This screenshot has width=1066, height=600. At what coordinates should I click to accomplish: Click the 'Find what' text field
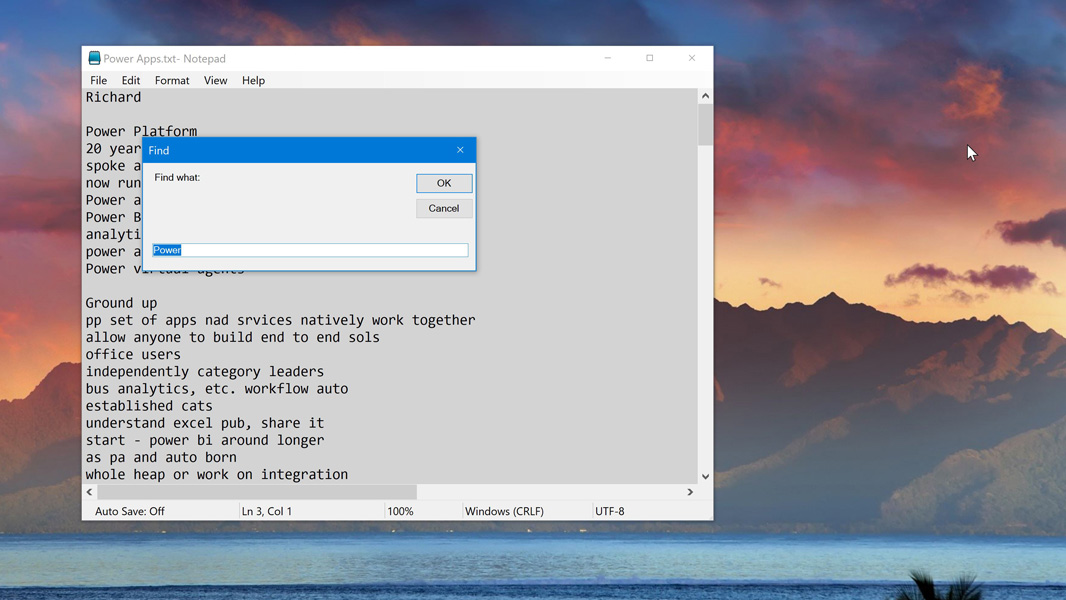(310, 250)
